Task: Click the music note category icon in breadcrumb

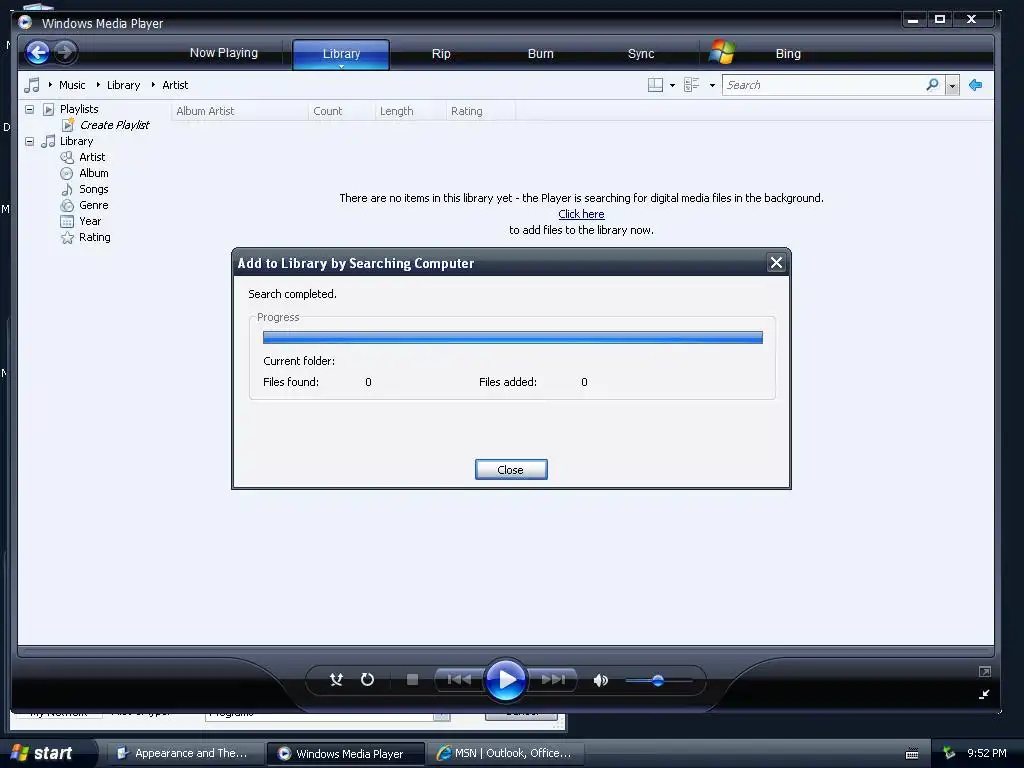Action: coord(31,85)
